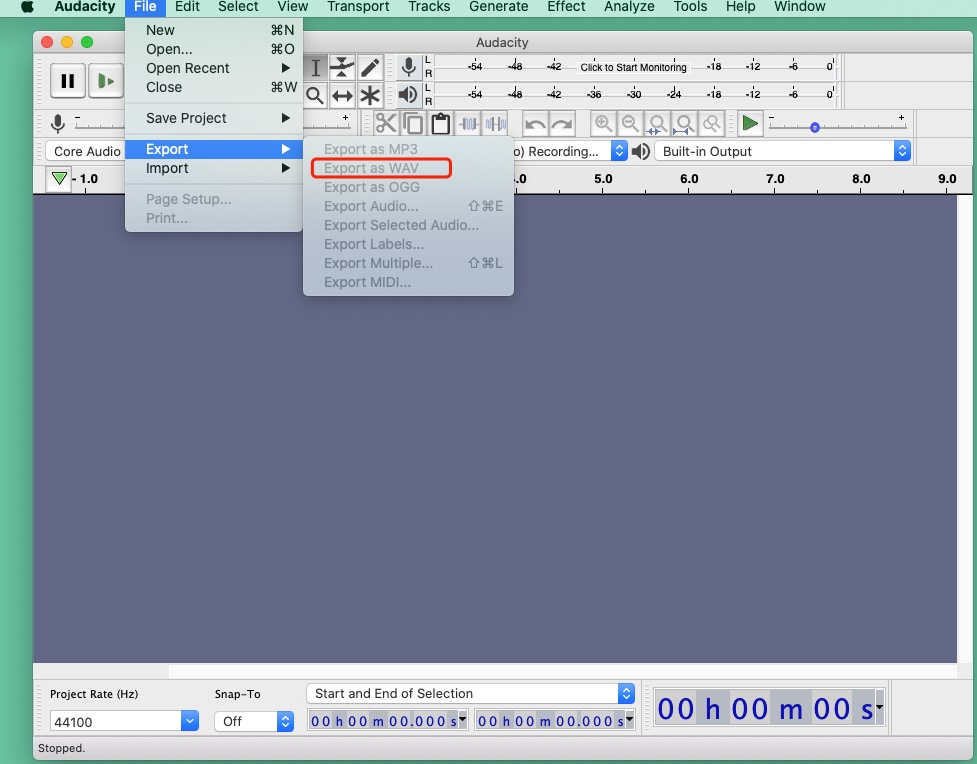
Task: Select the Time Shift tool
Action: tap(342, 95)
